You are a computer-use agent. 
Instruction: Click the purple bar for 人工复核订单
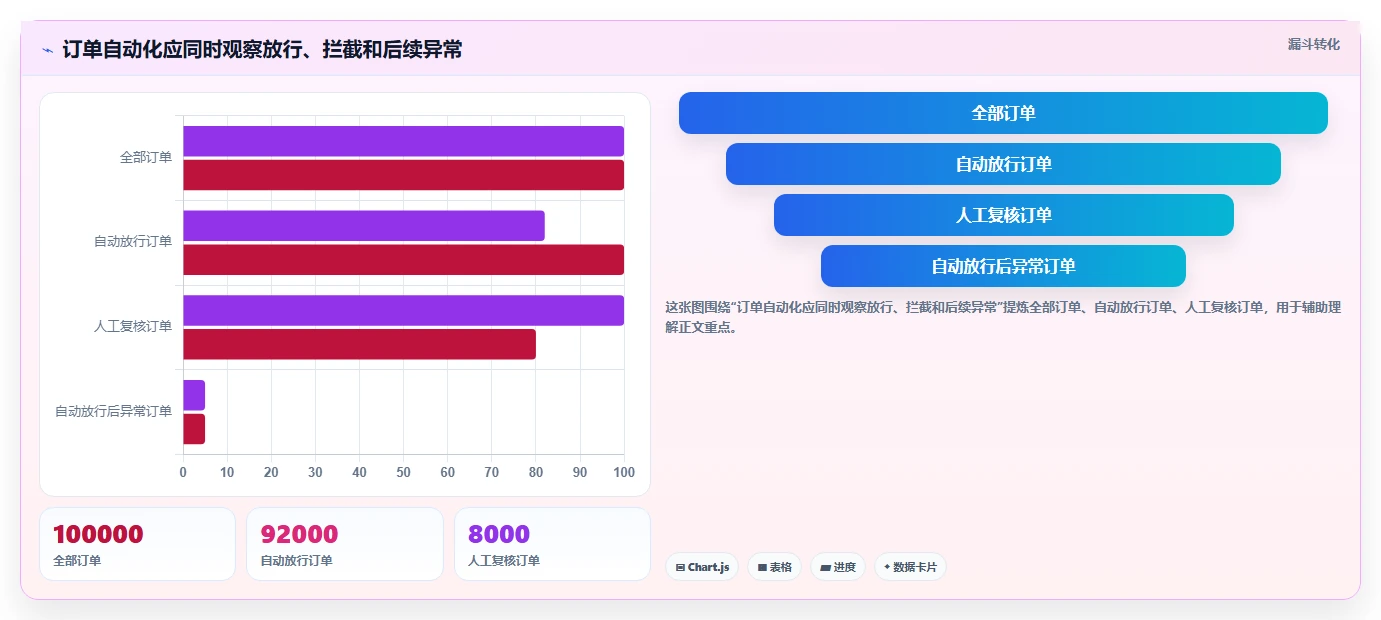[x=403, y=310]
